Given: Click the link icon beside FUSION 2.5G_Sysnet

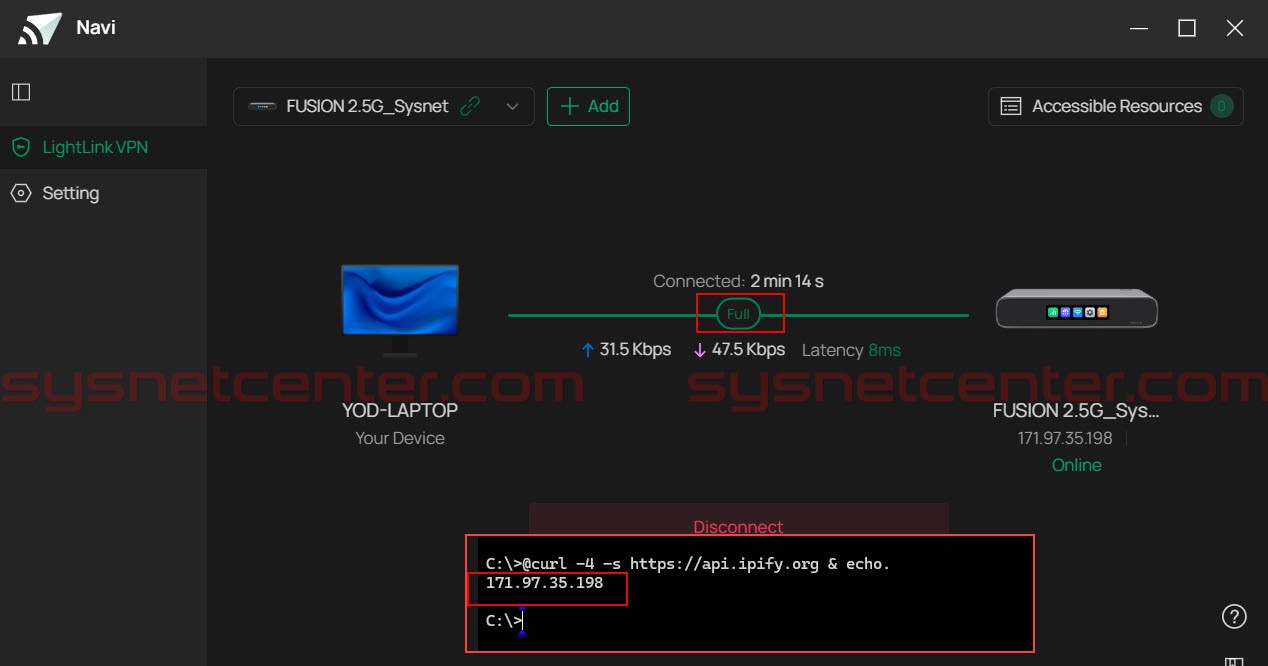Looking at the screenshot, I should click(x=470, y=106).
